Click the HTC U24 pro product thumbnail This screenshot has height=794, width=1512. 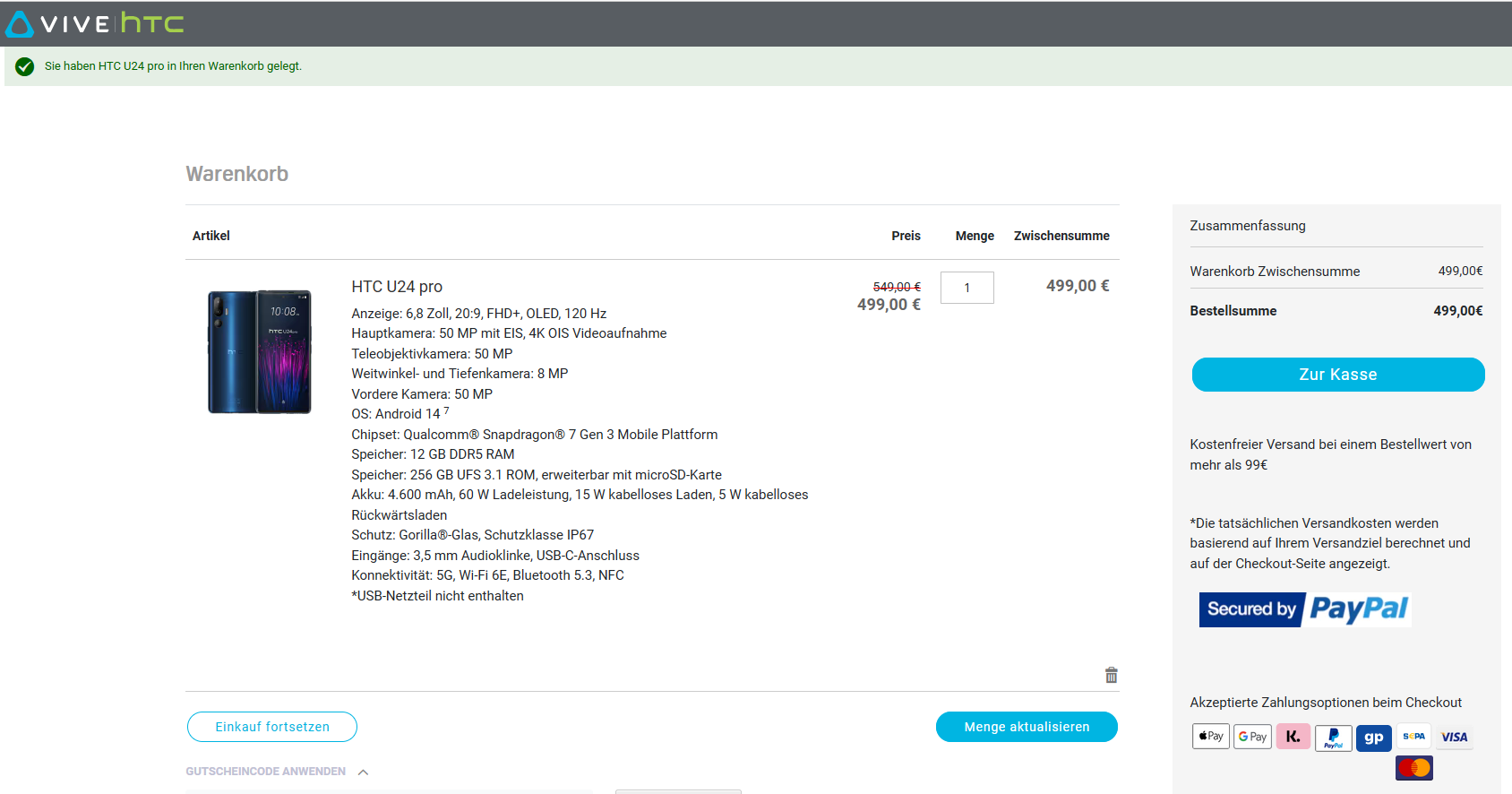[x=259, y=351]
